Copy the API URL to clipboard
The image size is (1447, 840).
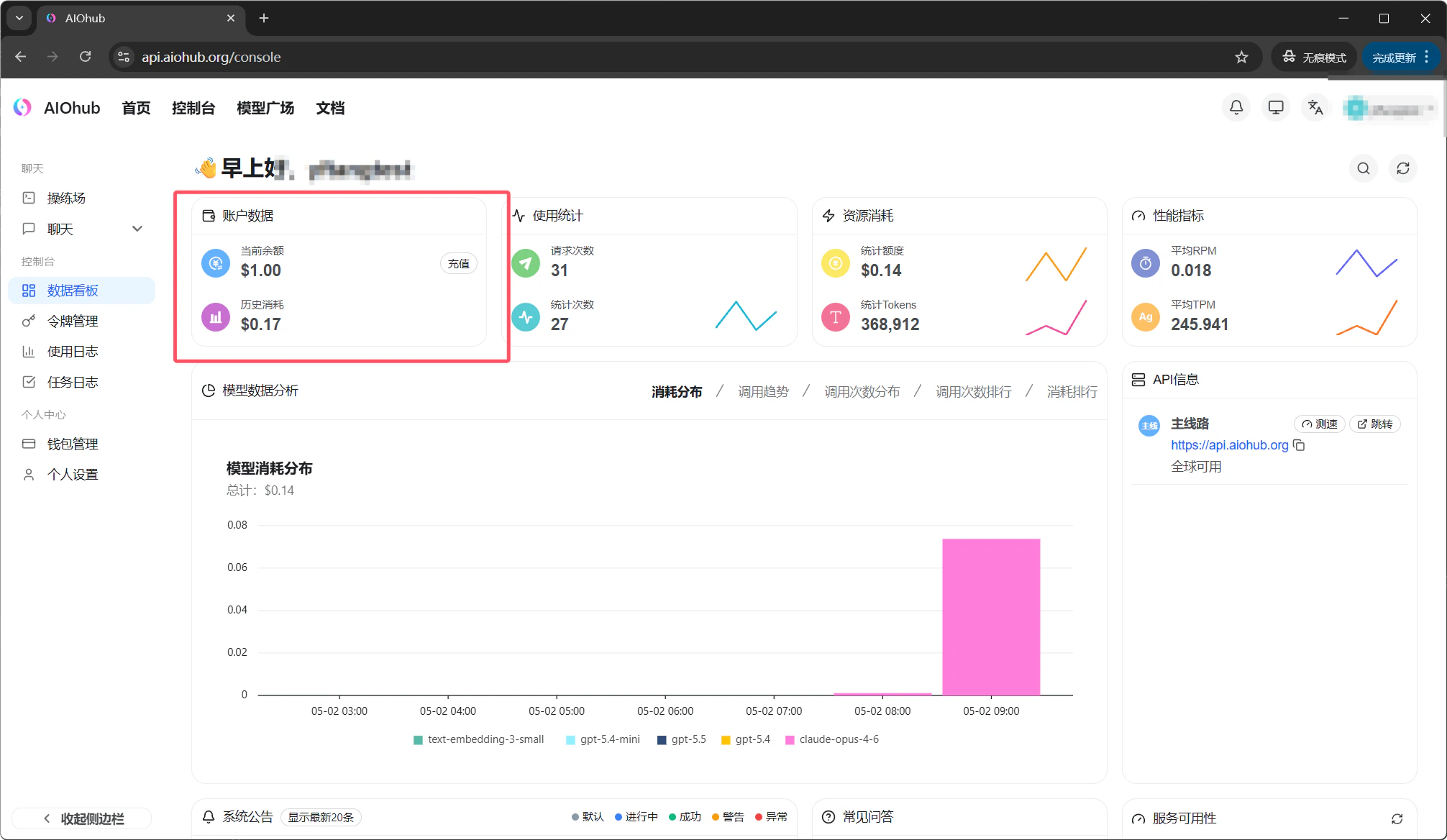1299,445
